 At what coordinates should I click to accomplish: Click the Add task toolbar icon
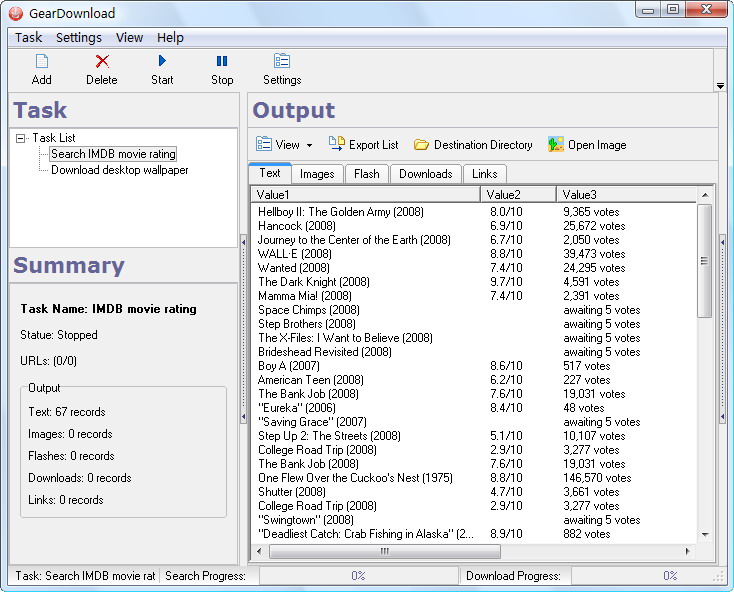pyautogui.click(x=42, y=62)
